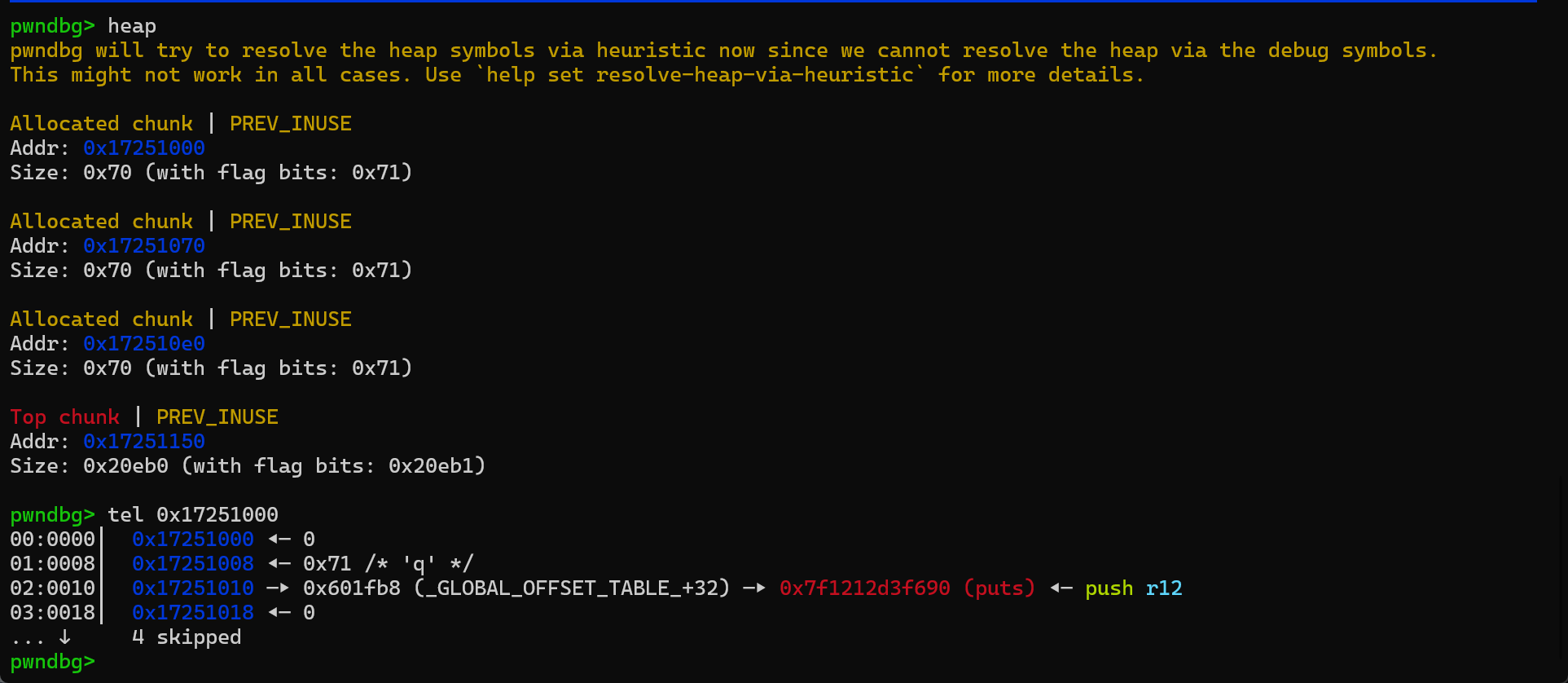This screenshot has height=683, width=1568.
Task: Click the Top chunk address 0x17251150
Action: (143, 442)
